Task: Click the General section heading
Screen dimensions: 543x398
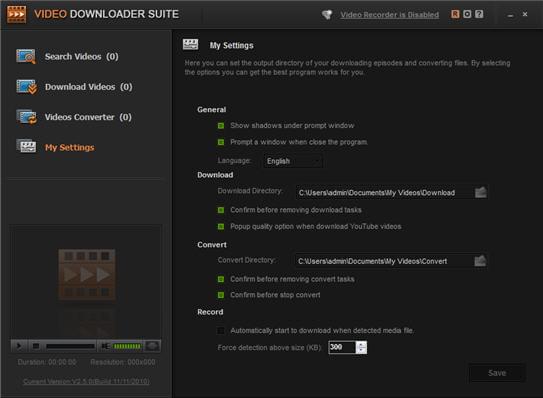Action: (x=212, y=109)
